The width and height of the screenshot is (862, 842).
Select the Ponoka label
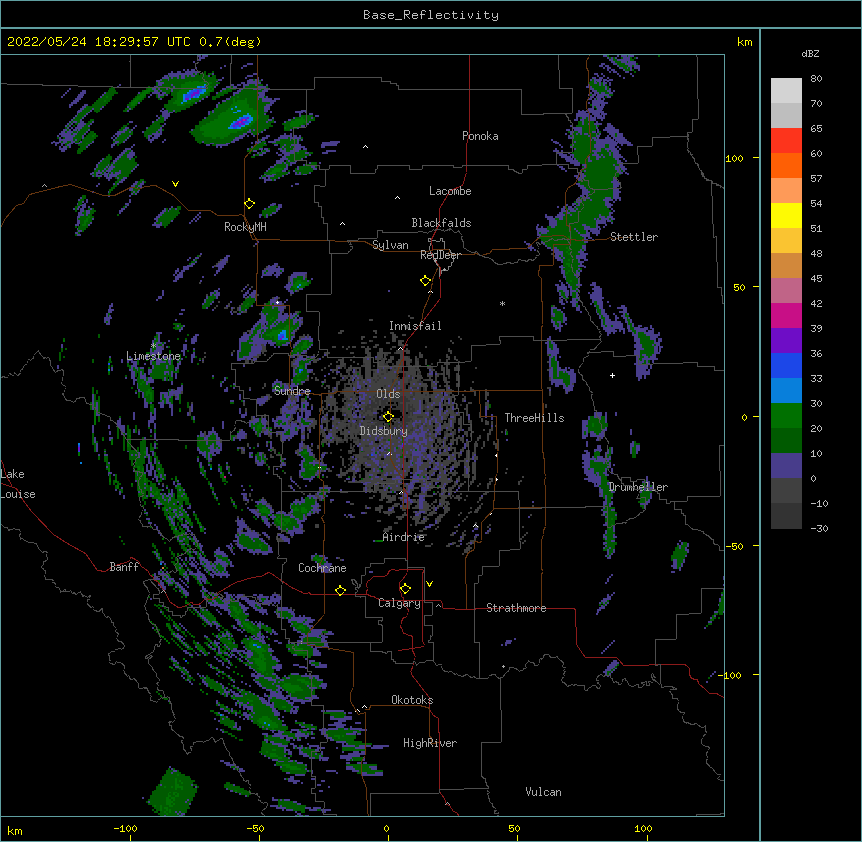tap(480, 136)
